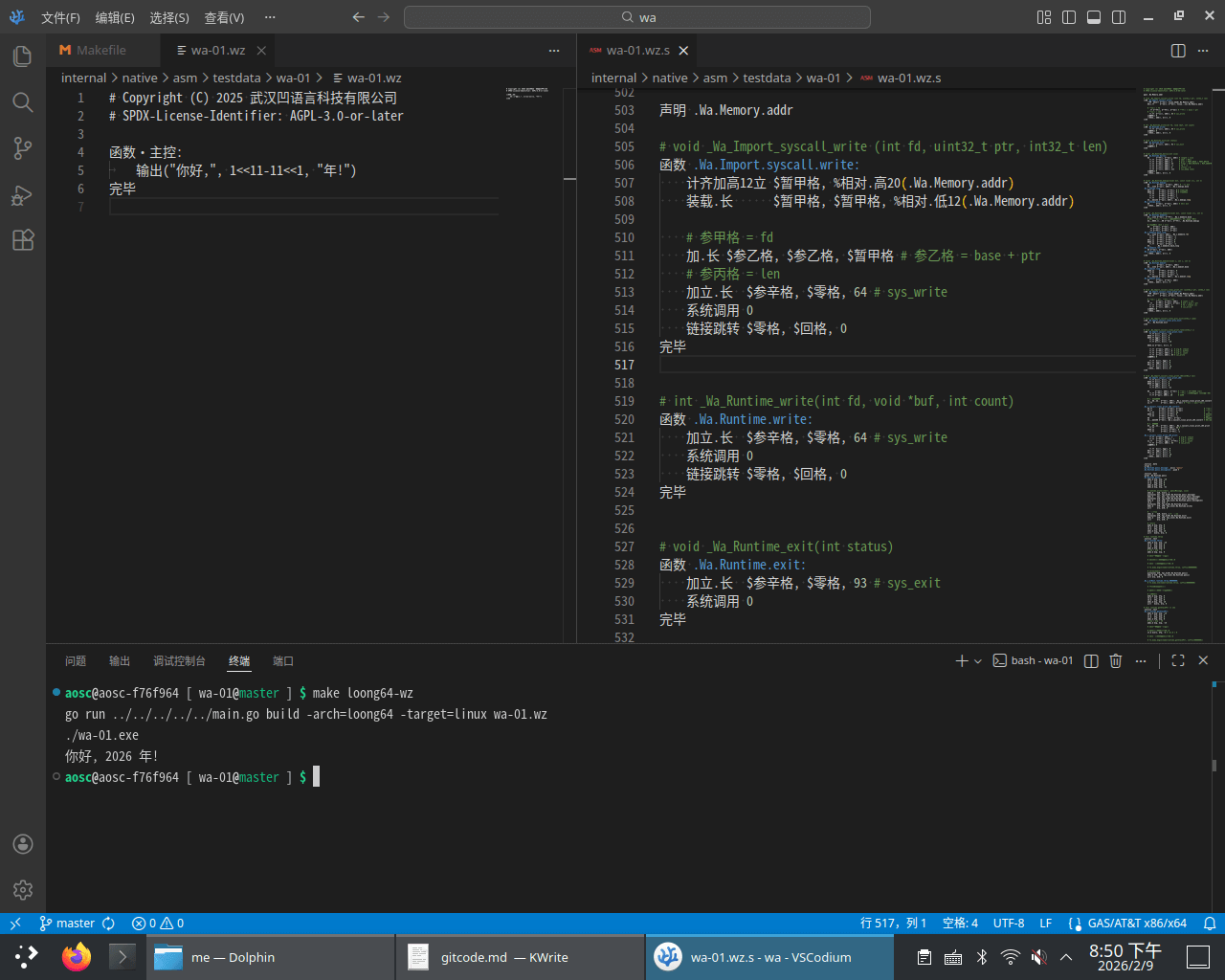Open the Run and Debug view
The image size is (1225, 980).
click(23, 195)
